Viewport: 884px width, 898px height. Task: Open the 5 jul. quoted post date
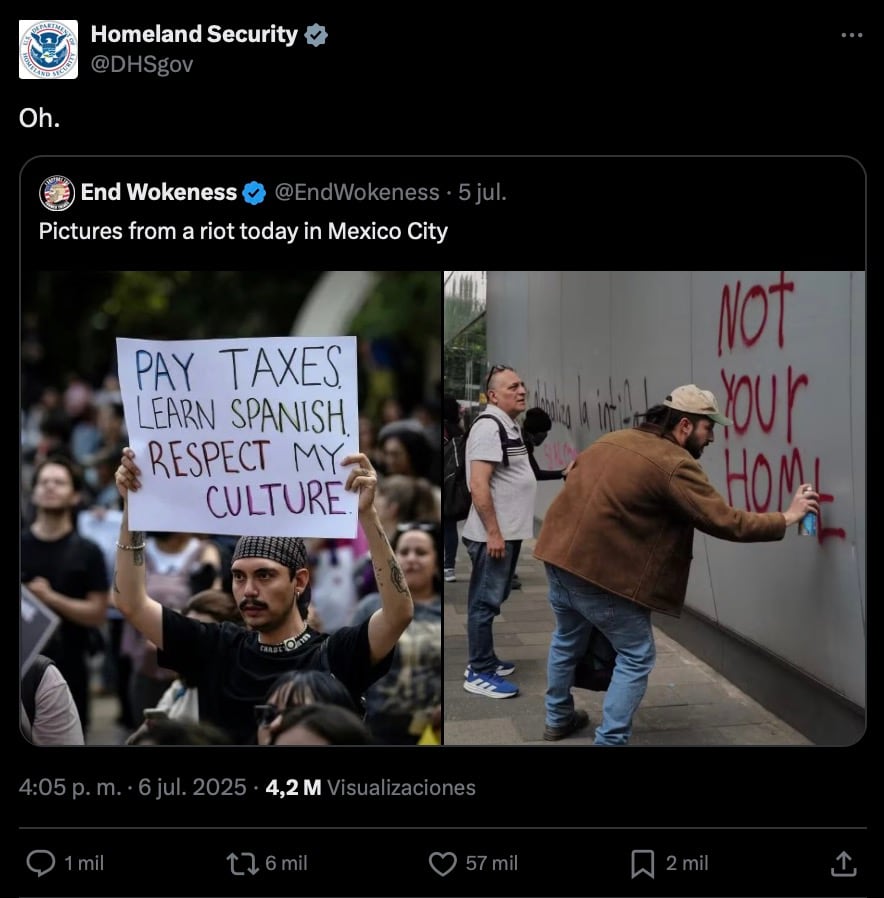(x=483, y=192)
